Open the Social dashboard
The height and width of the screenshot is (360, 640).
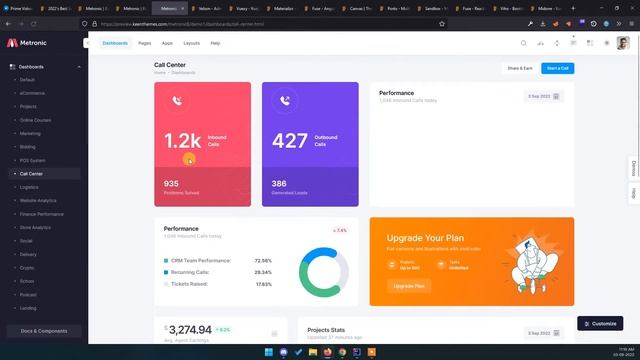(x=26, y=241)
